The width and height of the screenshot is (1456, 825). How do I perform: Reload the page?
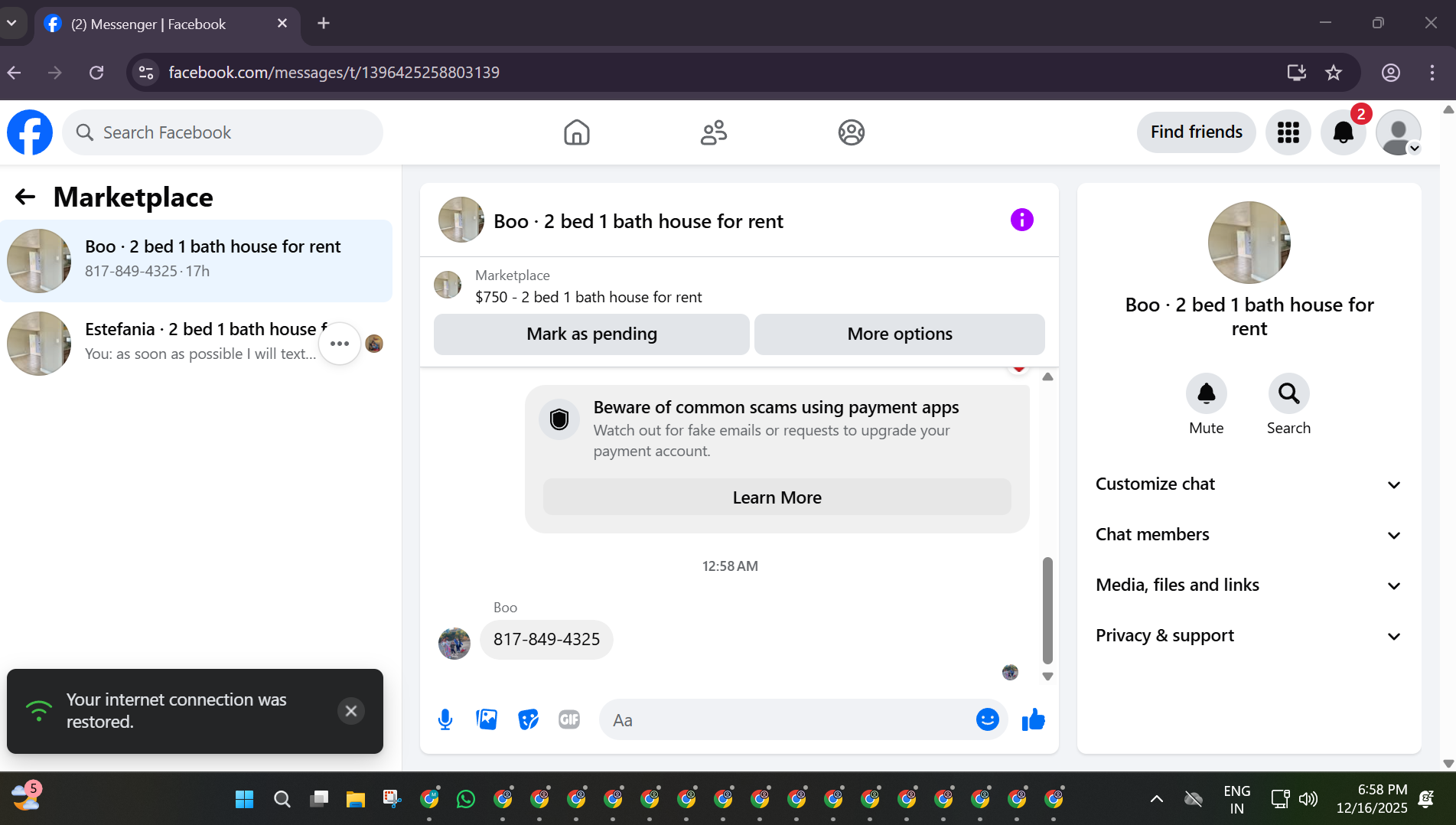pyautogui.click(x=96, y=73)
